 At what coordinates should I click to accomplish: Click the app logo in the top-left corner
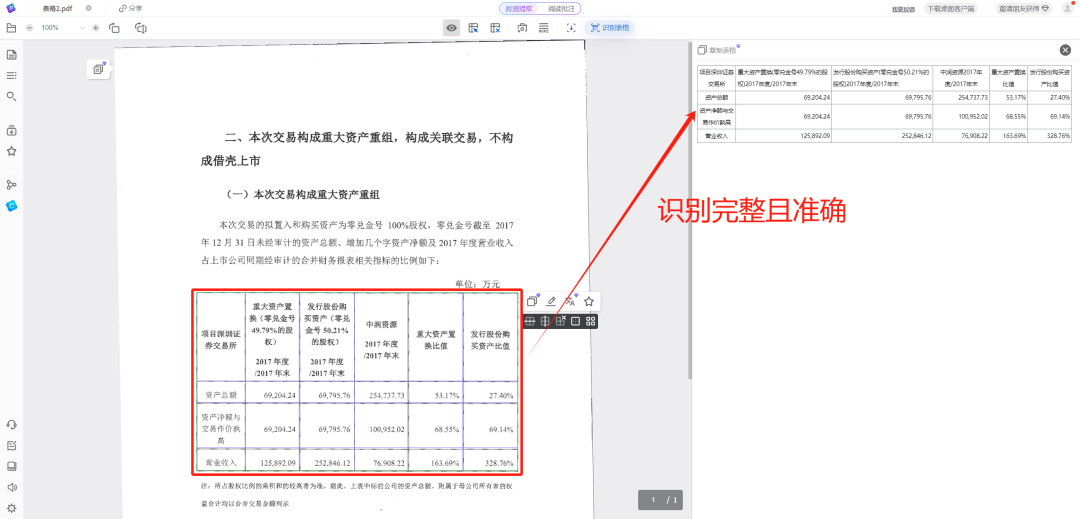[x=10, y=8]
